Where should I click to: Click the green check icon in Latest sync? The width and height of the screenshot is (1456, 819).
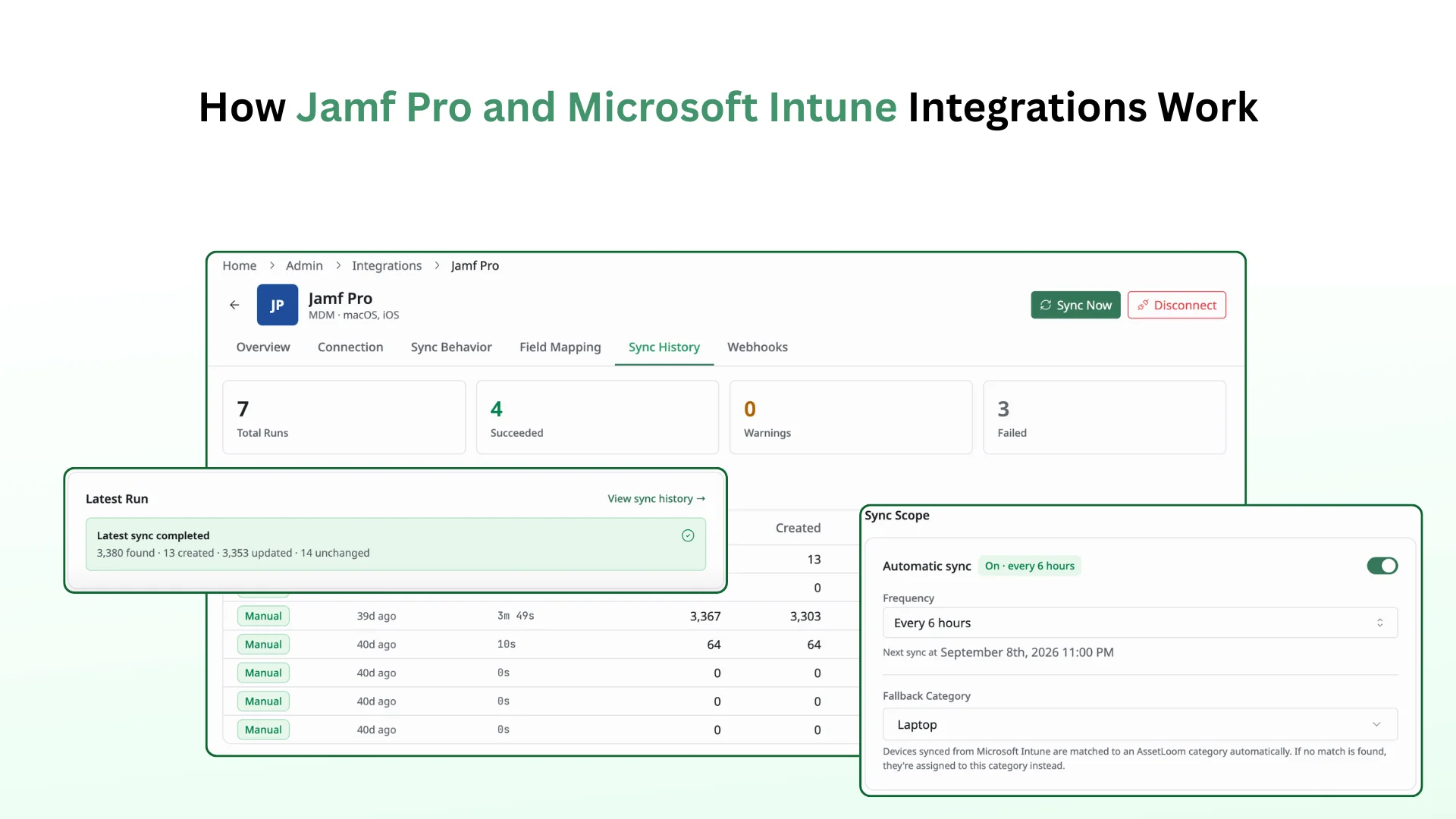(688, 535)
